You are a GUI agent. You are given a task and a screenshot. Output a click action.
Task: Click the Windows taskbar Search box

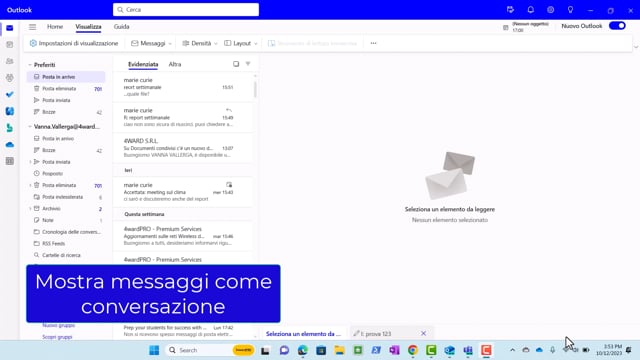point(210,350)
